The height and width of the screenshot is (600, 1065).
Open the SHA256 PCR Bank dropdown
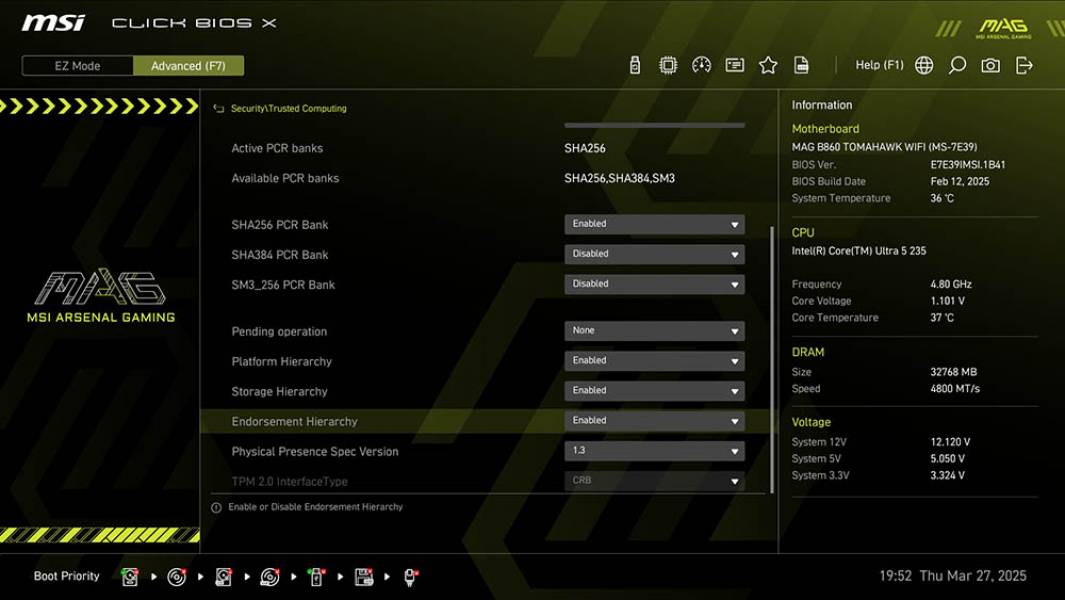[x=654, y=224]
